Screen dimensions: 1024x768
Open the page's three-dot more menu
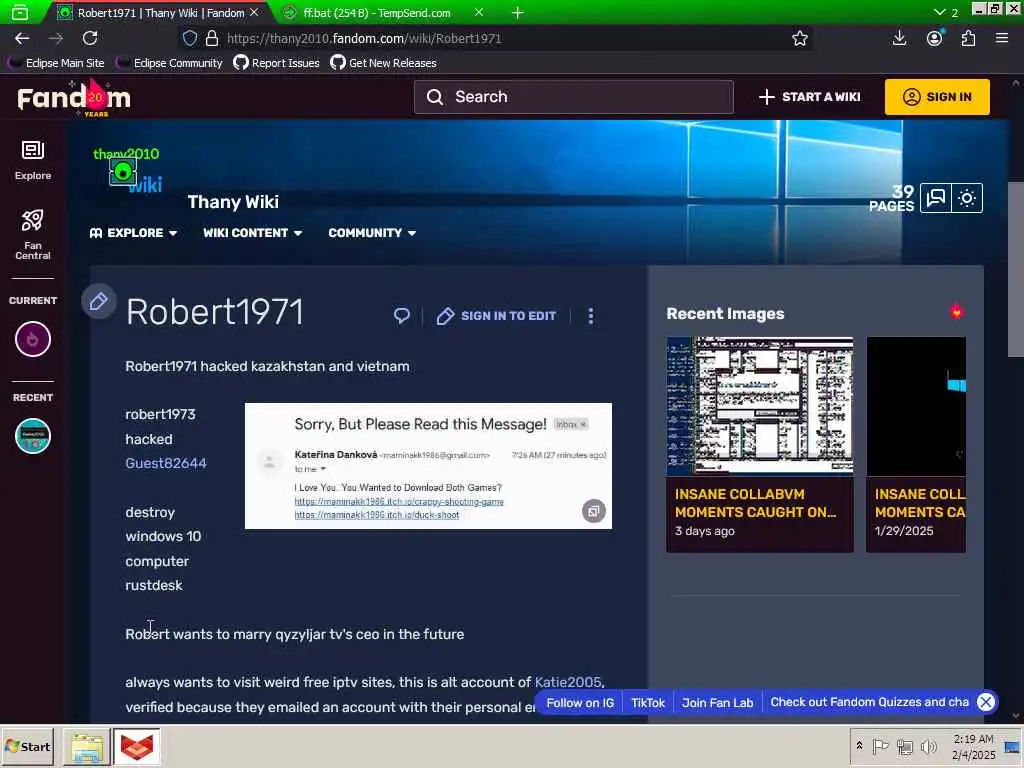point(591,316)
